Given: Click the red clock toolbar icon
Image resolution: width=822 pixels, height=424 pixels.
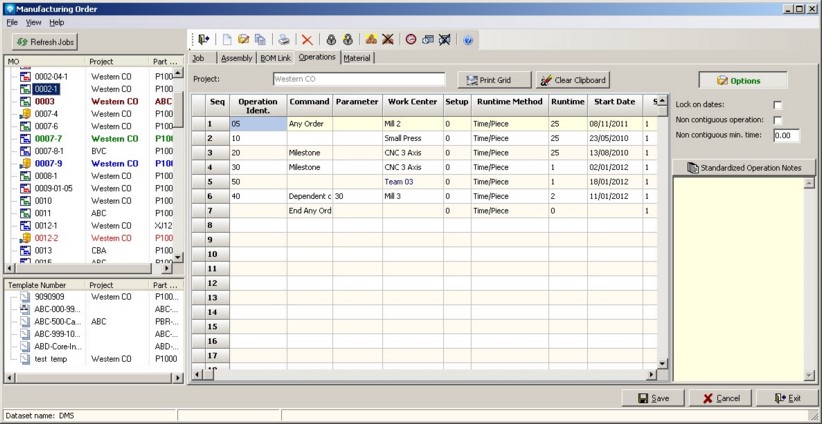Looking at the screenshot, I should (411, 40).
